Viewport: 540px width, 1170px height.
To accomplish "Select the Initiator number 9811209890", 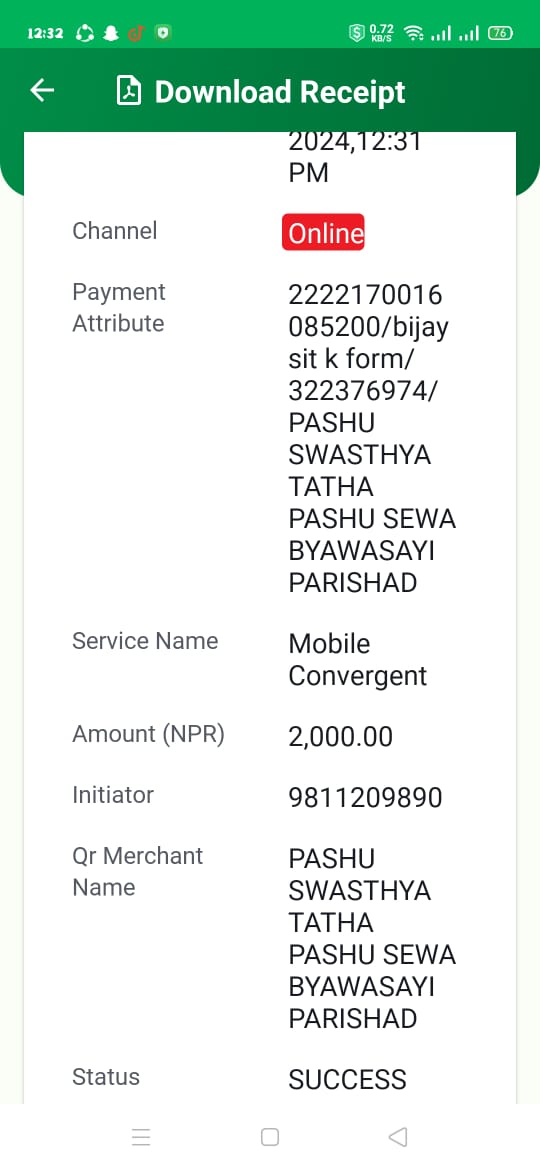I will point(365,798).
